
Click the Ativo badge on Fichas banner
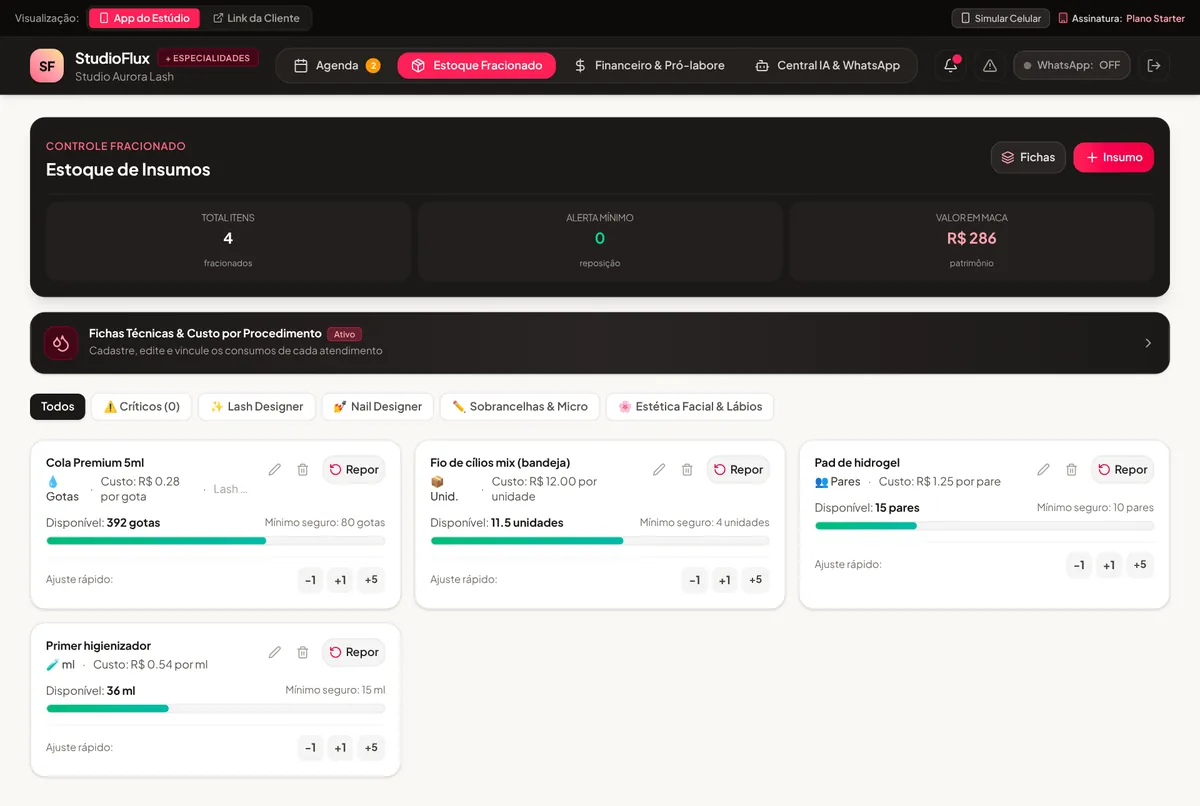344,334
